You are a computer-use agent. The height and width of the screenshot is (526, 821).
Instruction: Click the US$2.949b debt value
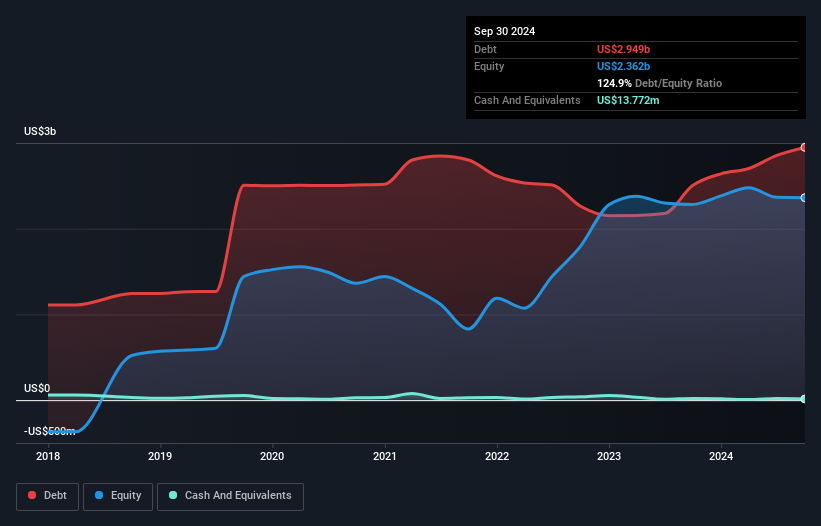coord(623,49)
